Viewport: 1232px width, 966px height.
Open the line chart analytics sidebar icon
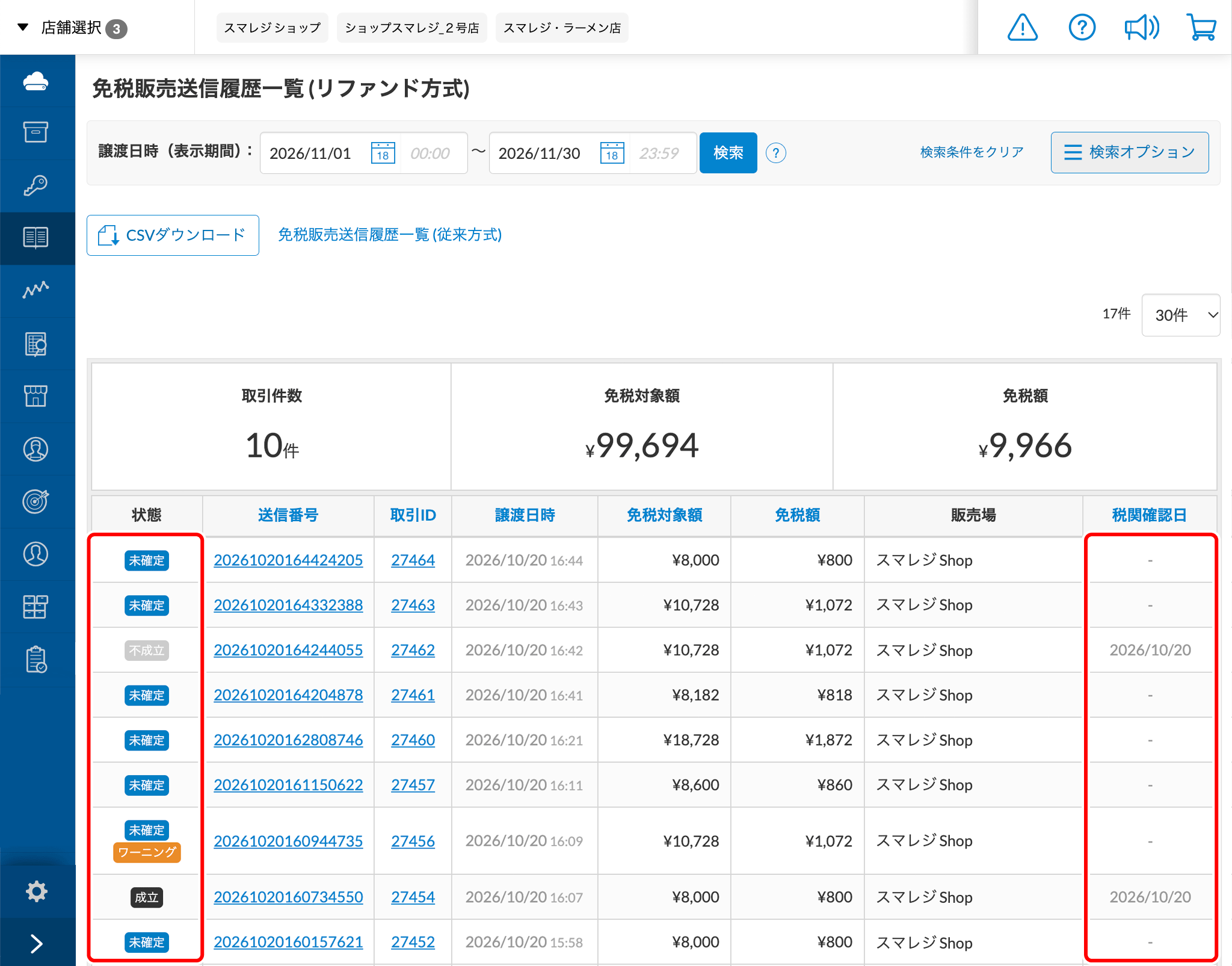(36, 290)
